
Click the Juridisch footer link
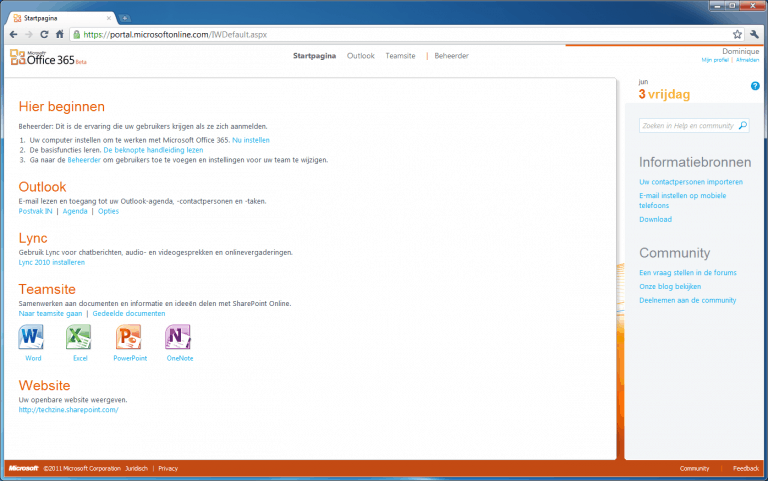point(136,468)
